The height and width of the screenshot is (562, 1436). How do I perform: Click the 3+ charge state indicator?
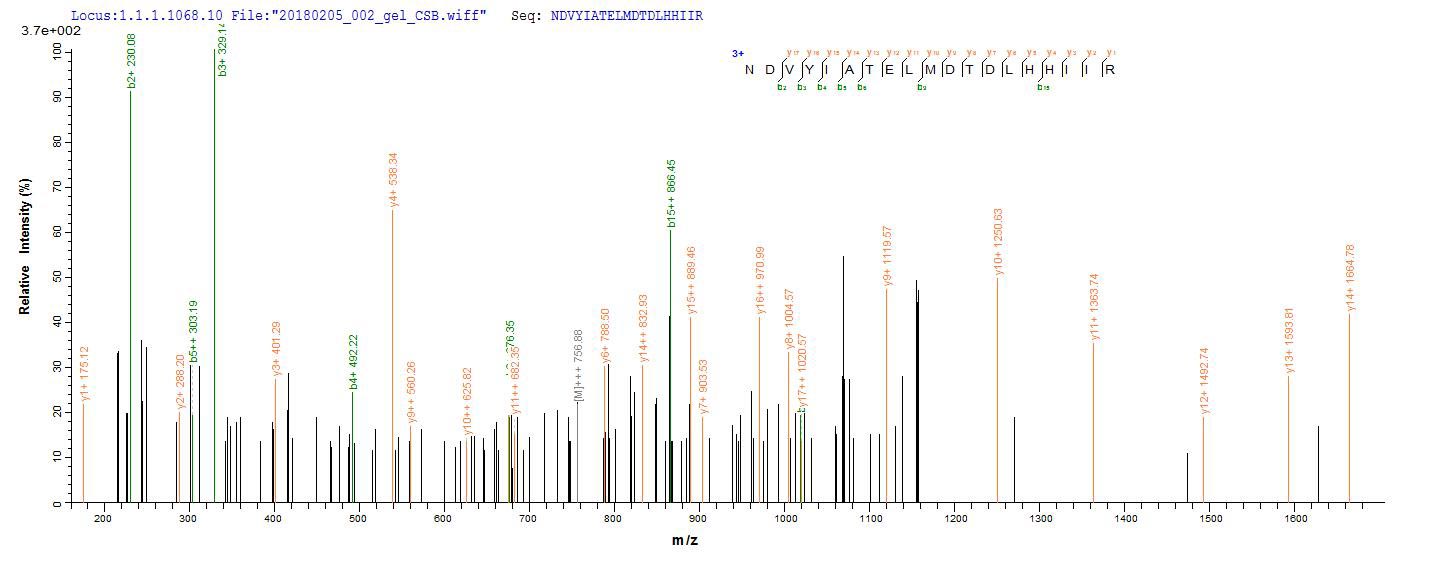(x=738, y=54)
